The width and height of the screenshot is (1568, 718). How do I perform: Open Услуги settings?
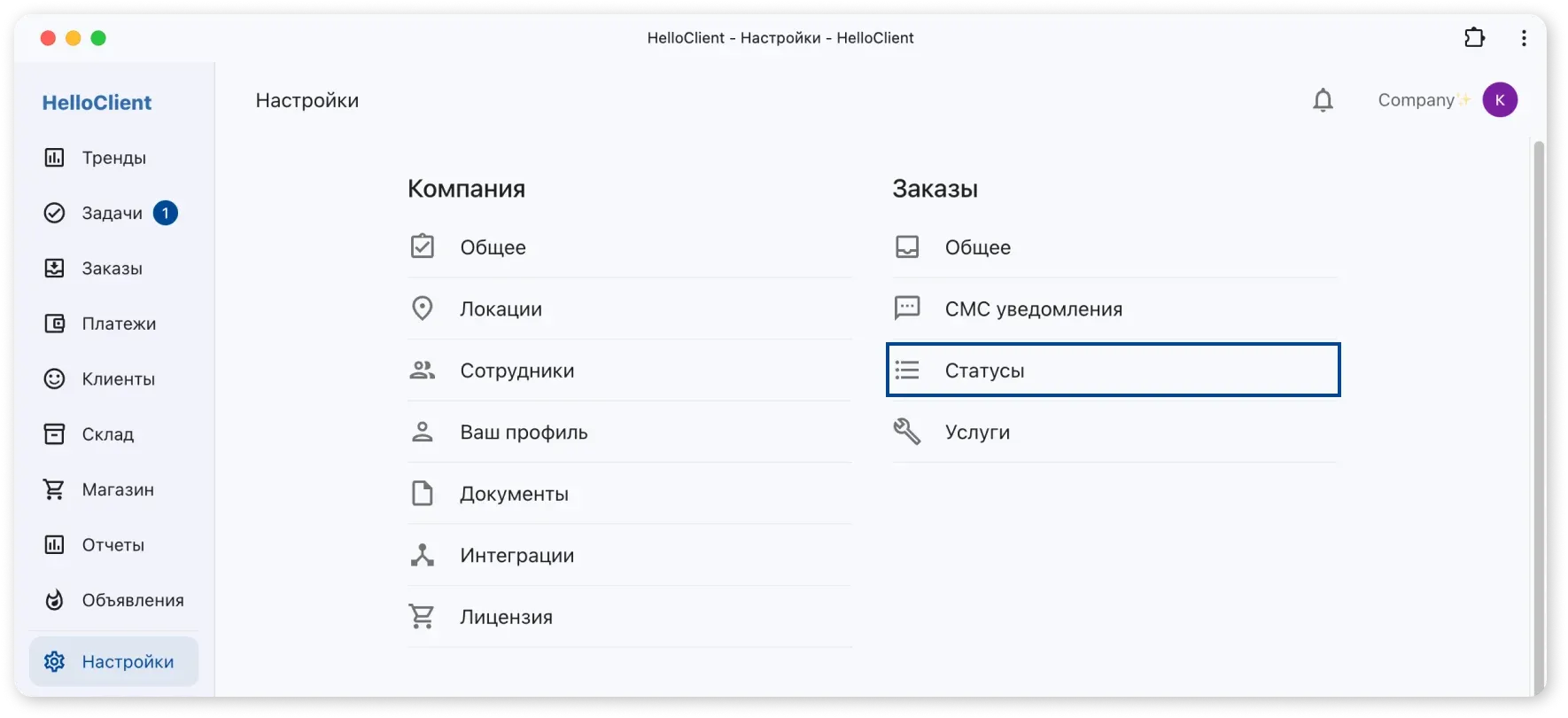click(1114, 432)
